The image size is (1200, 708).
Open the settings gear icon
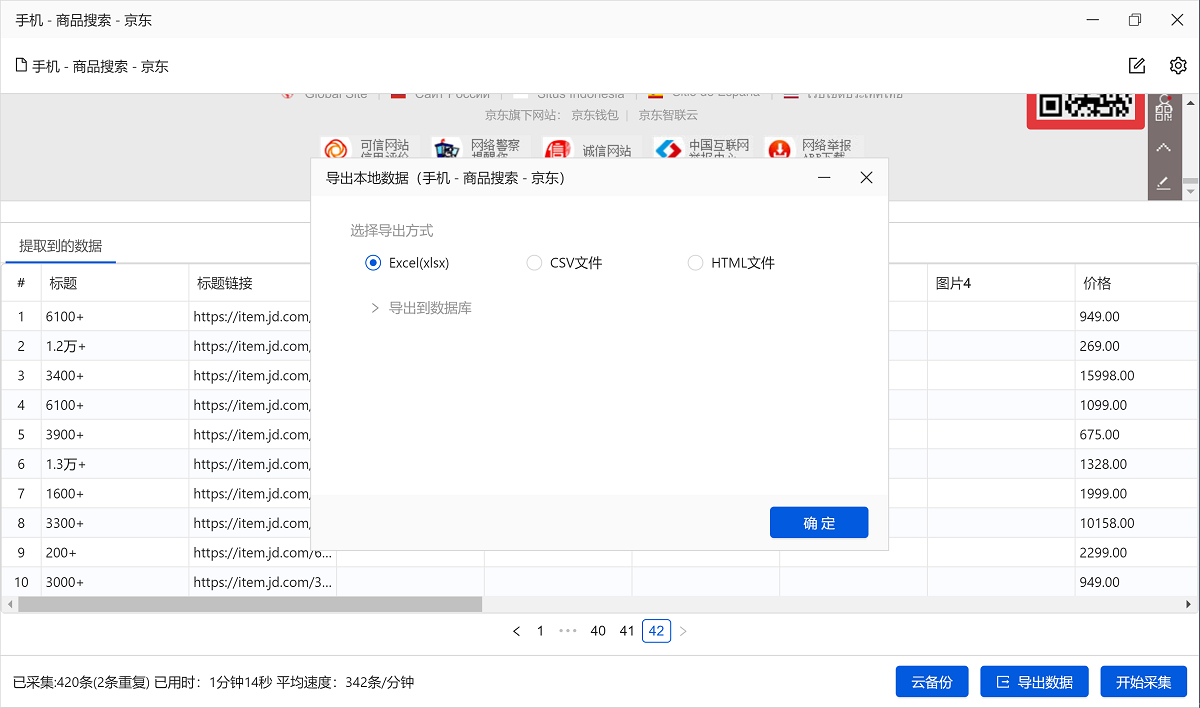[x=1178, y=66]
